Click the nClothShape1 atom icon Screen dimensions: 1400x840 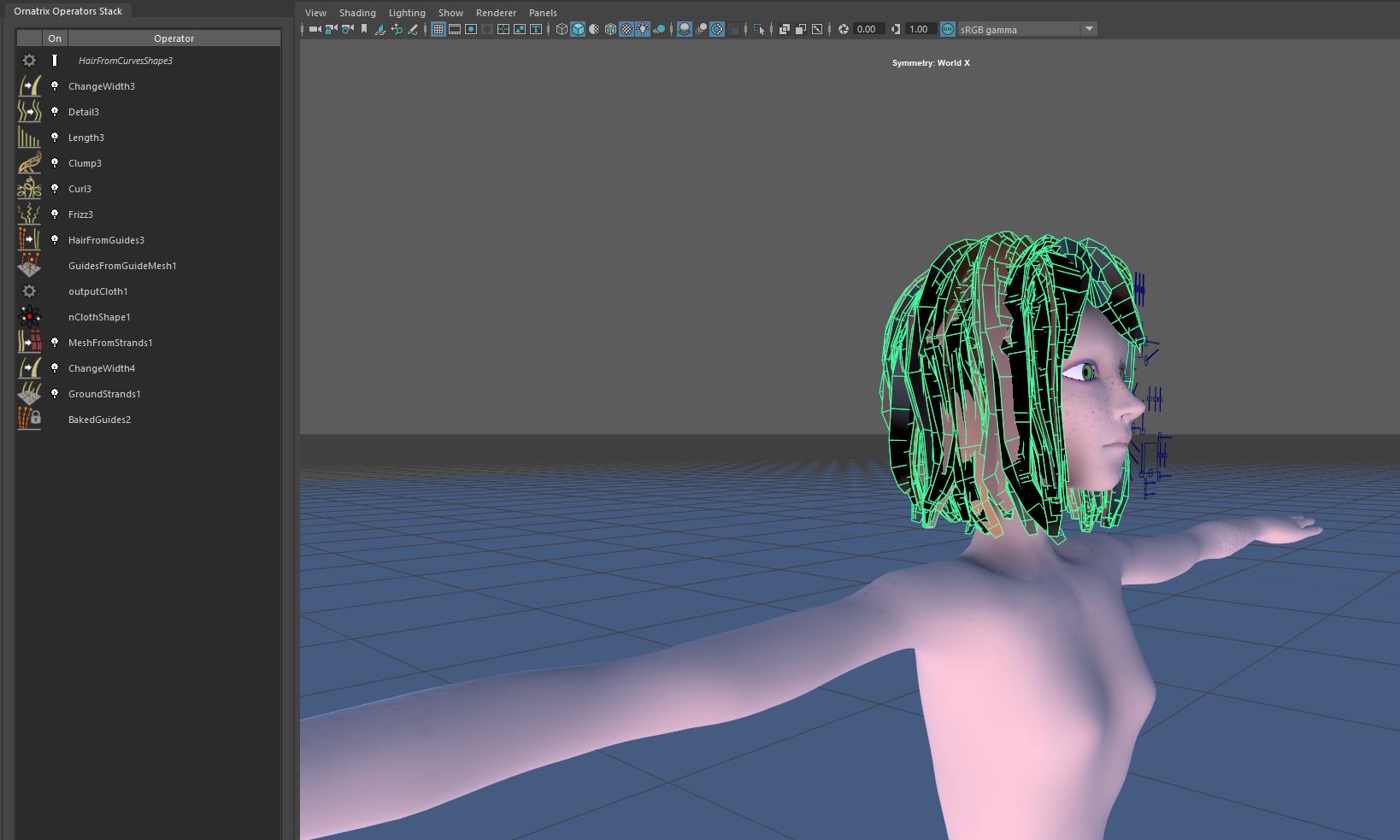29,317
